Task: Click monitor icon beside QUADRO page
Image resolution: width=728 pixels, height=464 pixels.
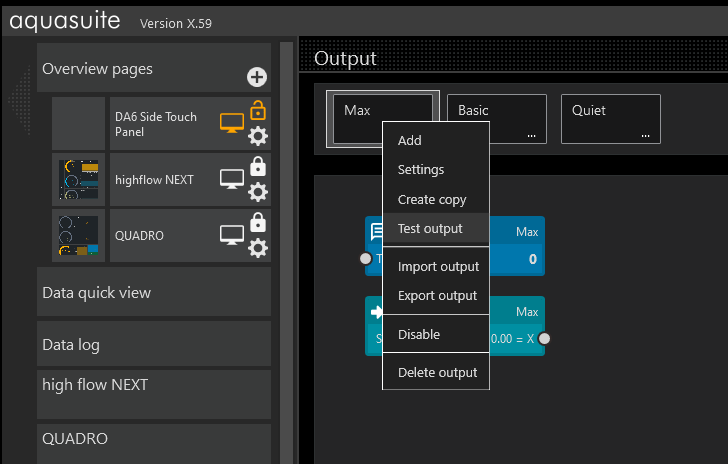Action: 231,235
